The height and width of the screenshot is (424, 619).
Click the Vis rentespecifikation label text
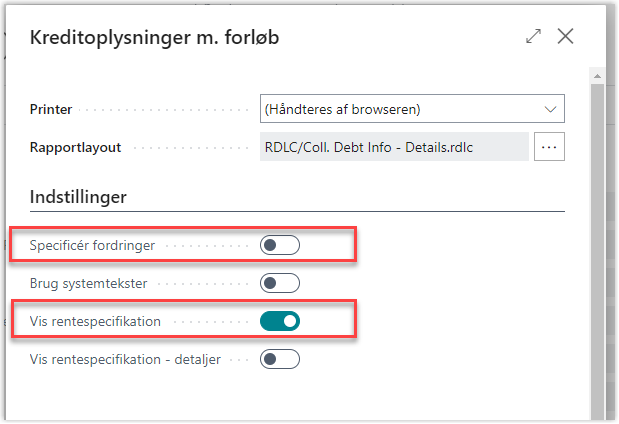tap(95, 321)
